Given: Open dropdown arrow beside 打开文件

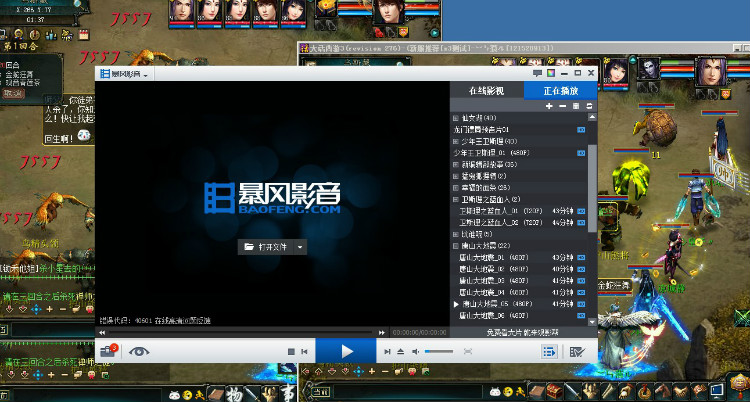Looking at the screenshot, I should coord(300,247).
